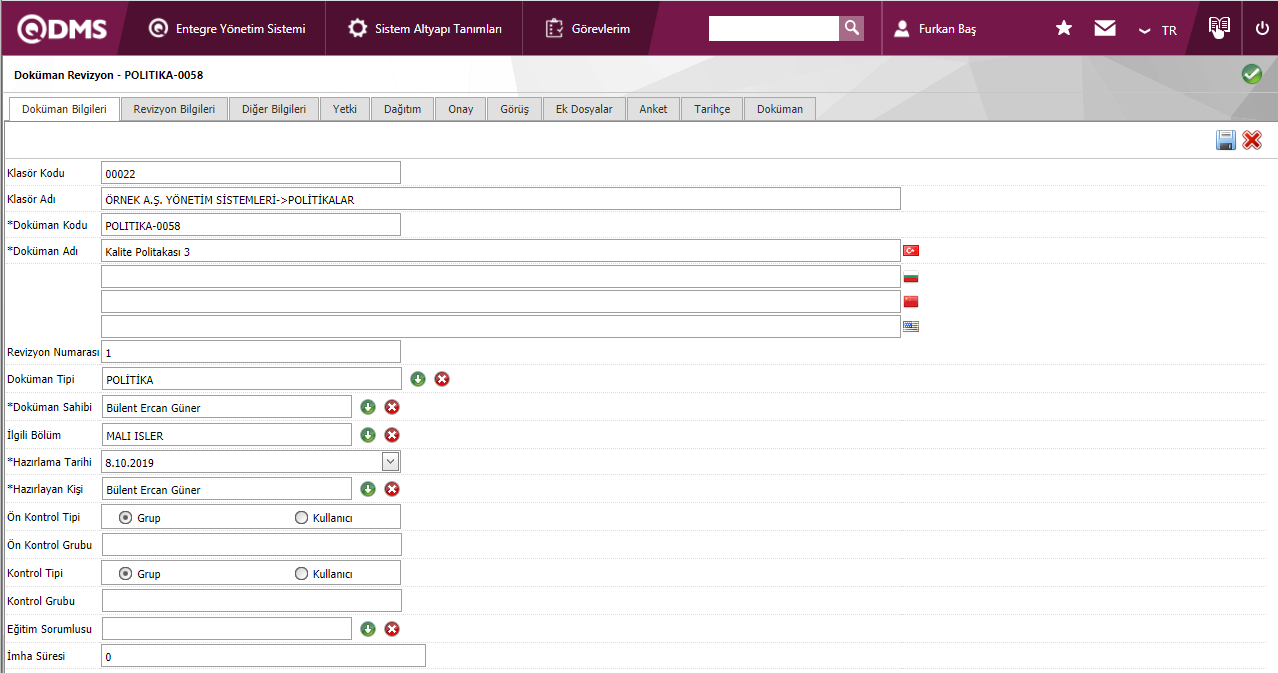
Task: Open Entegre Yönetim Sistemi menu
Action: tap(227, 29)
